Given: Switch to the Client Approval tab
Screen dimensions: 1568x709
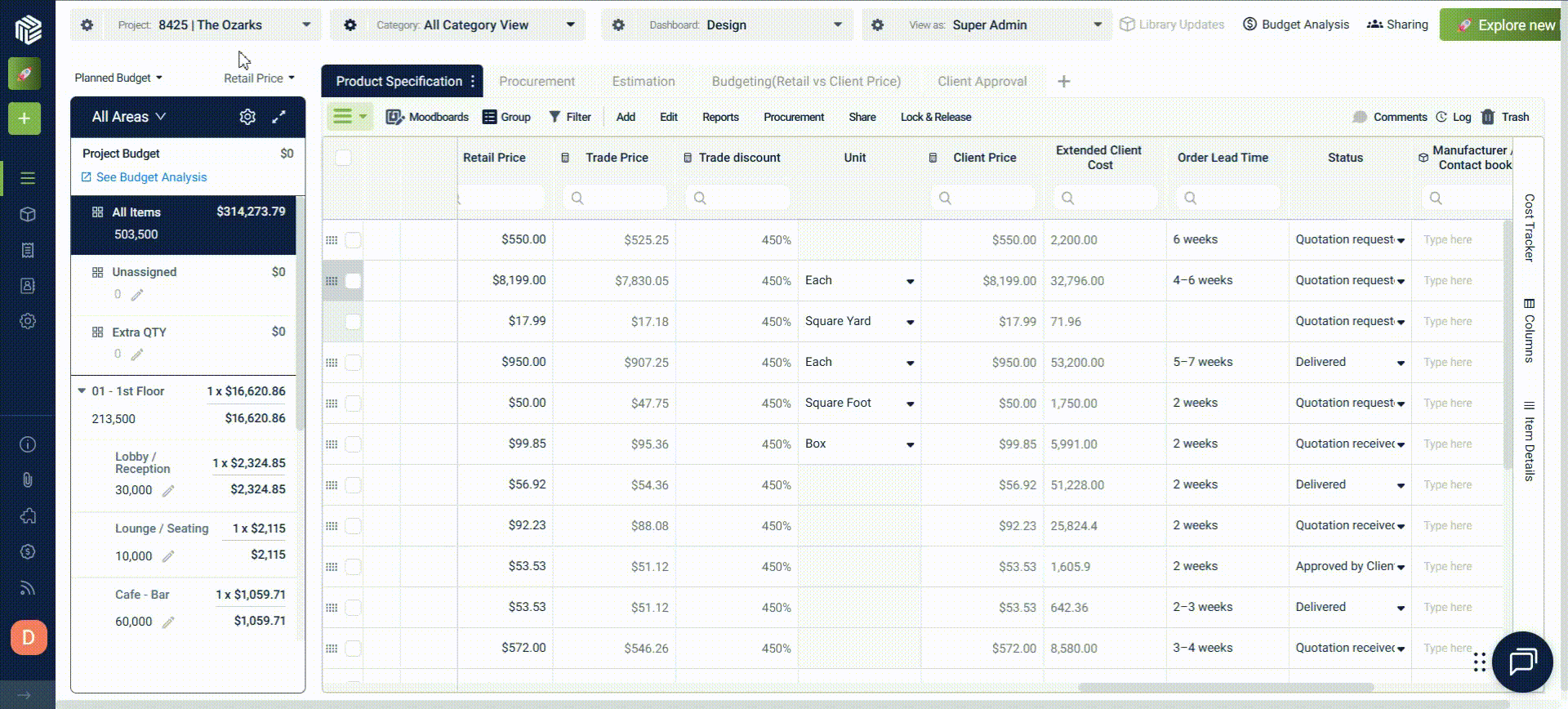Looking at the screenshot, I should point(982,81).
